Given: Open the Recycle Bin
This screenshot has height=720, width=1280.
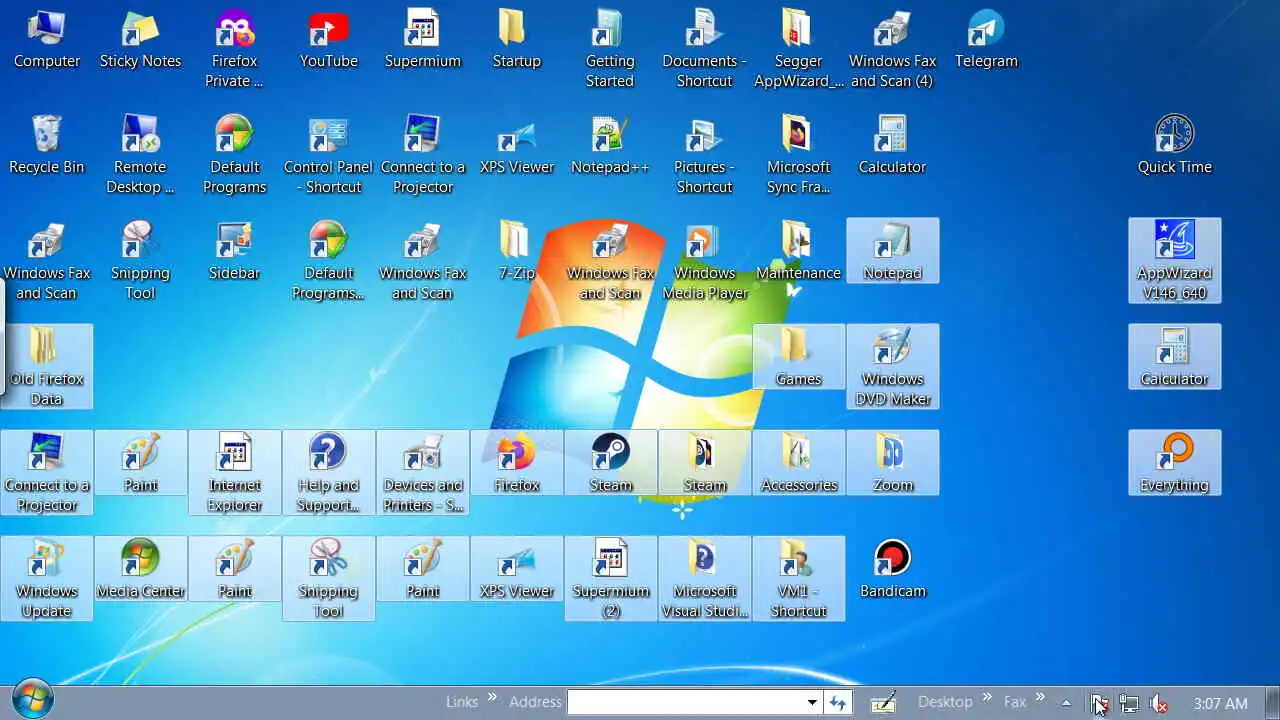Looking at the screenshot, I should 47,146.
